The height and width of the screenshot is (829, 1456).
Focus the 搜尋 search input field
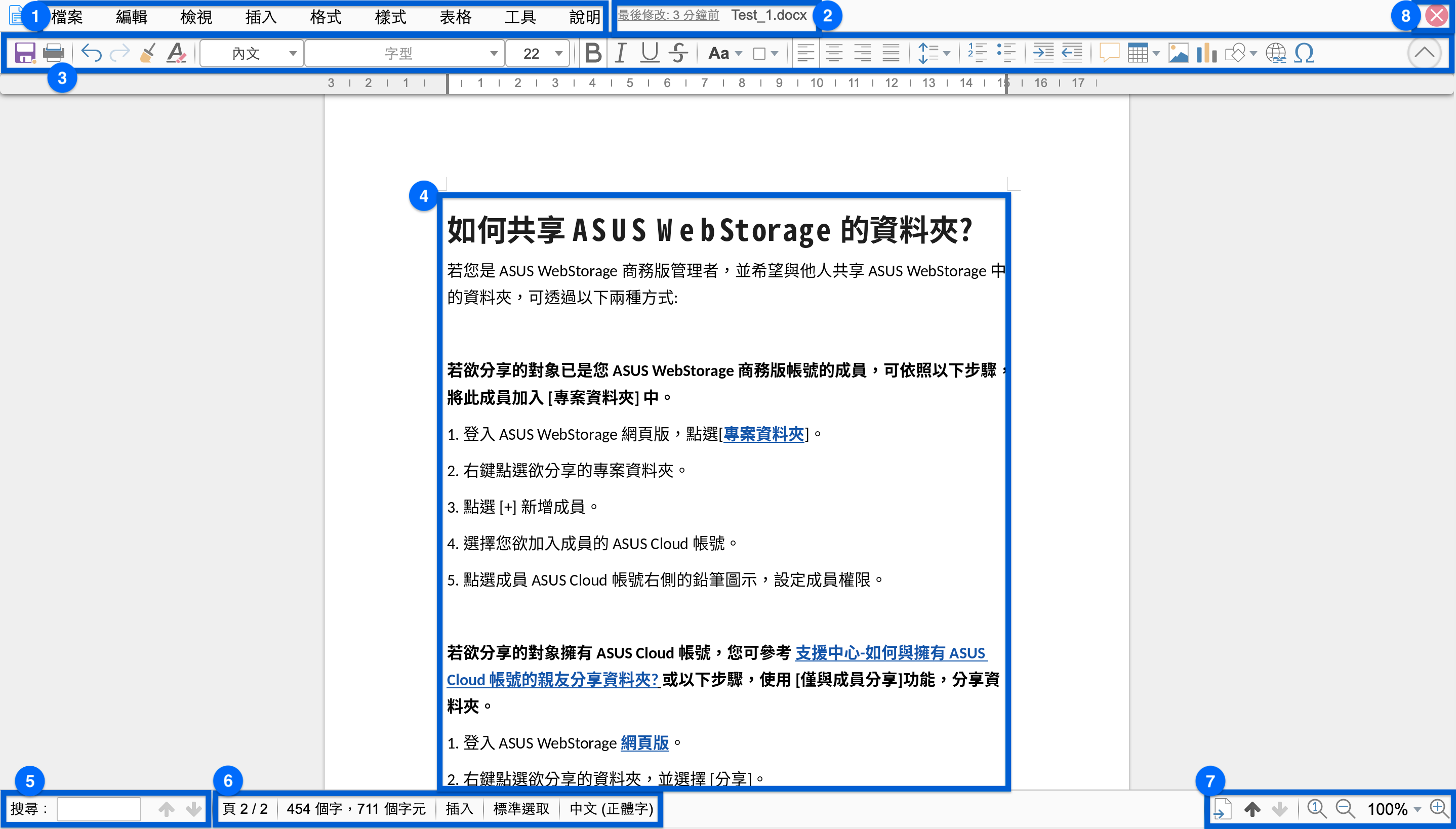[99, 809]
